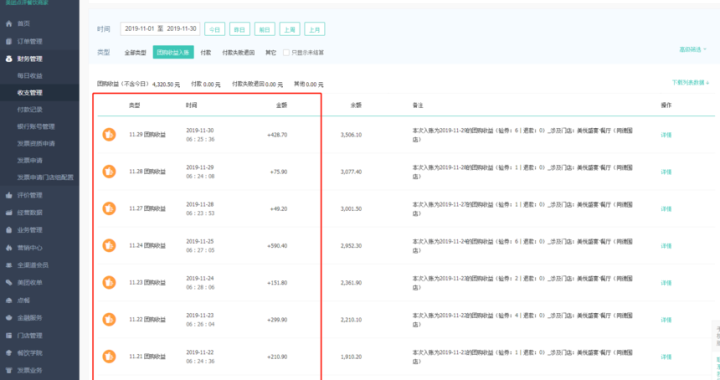720x380 pixels.
Task: Open 付款记录 in the sidebar
Action: (x=30, y=110)
